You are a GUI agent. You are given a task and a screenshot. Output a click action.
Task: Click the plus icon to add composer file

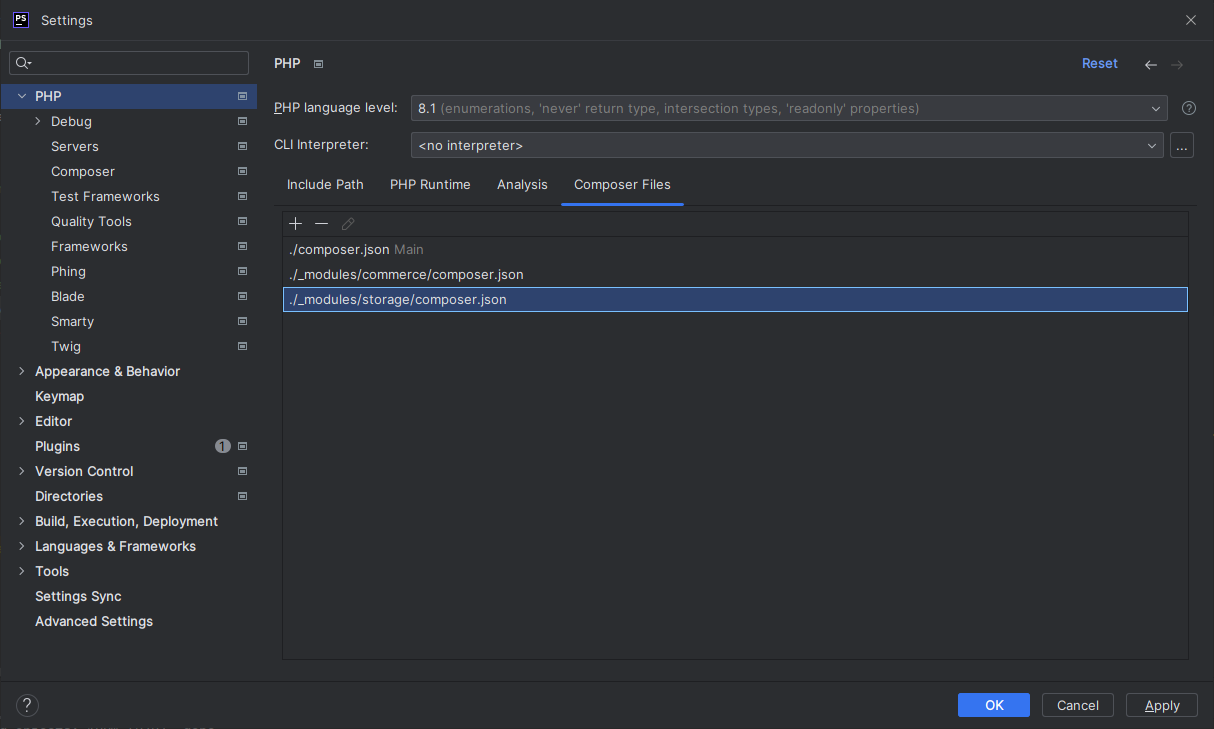[x=295, y=224]
